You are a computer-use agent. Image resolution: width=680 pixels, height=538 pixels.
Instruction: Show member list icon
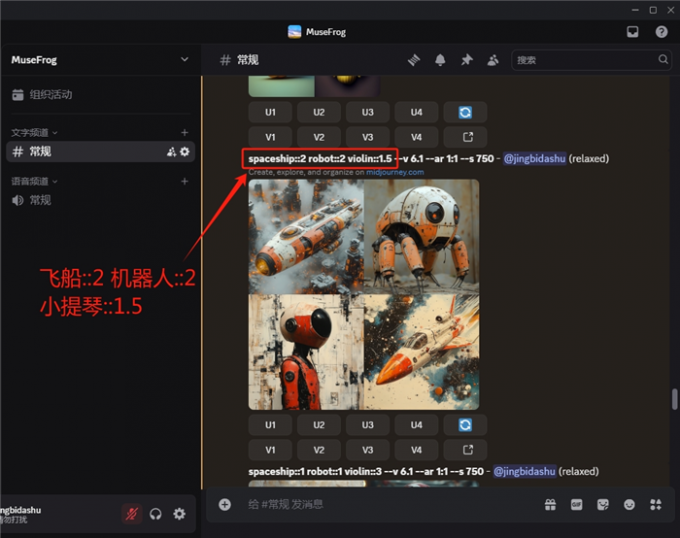coord(493,60)
